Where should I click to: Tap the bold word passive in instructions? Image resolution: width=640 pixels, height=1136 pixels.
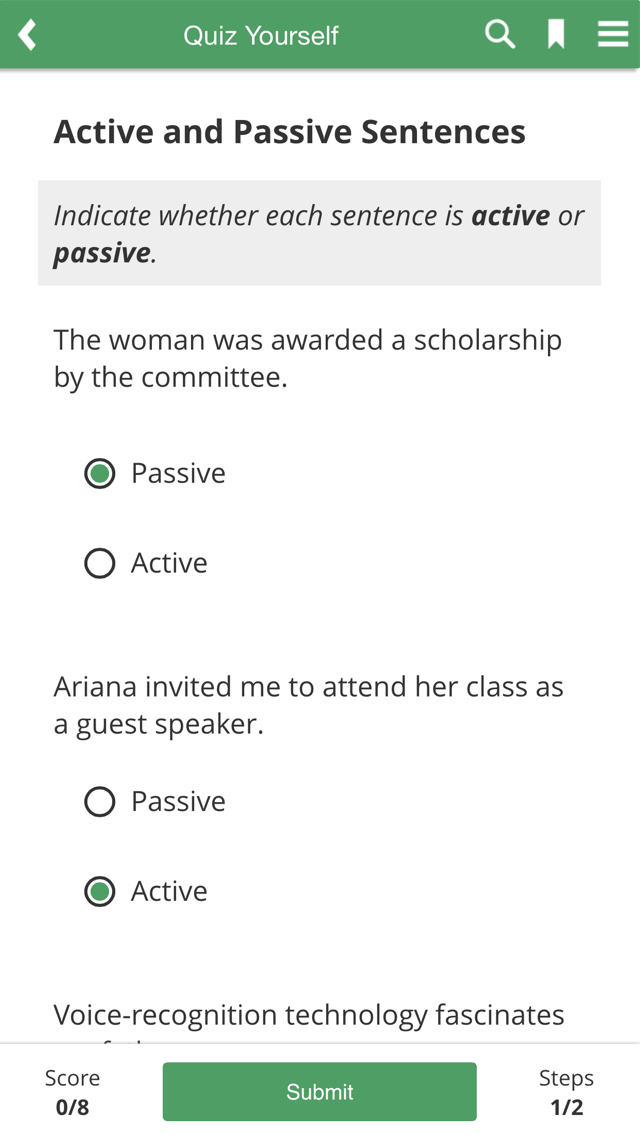click(x=101, y=253)
